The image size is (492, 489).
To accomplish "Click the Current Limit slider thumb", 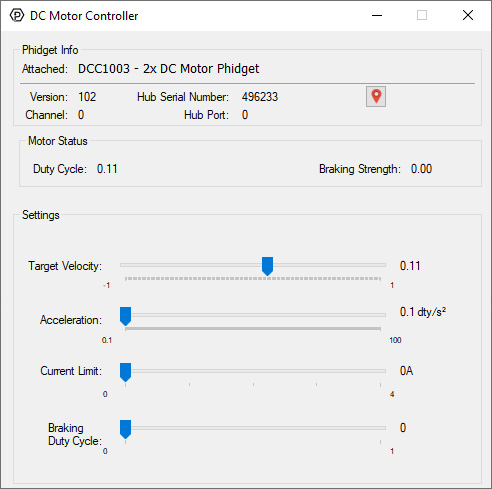I will pyautogui.click(x=126, y=372).
